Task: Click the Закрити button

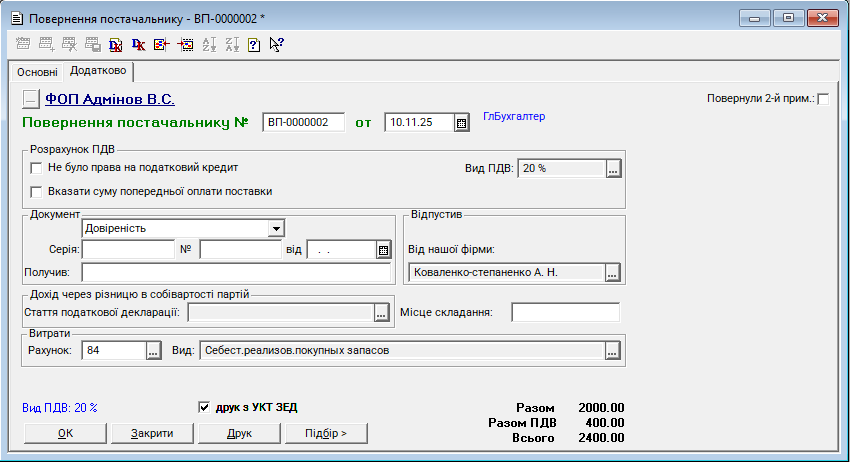Action: pos(152,433)
